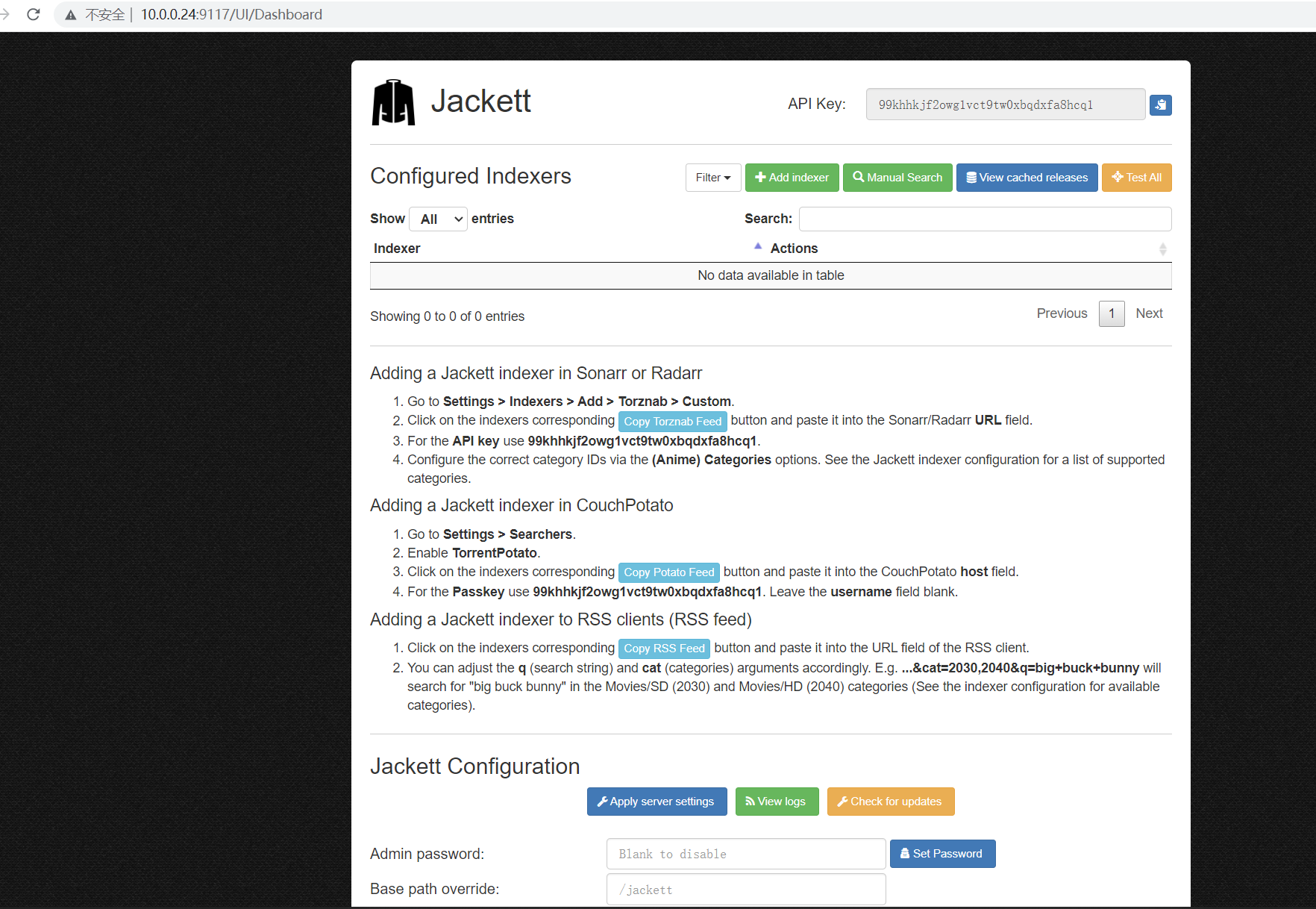Click 'Showing 0 to 0 of 0 entries' text
The height and width of the screenshot is (909, 1316).
pos(447,316)
